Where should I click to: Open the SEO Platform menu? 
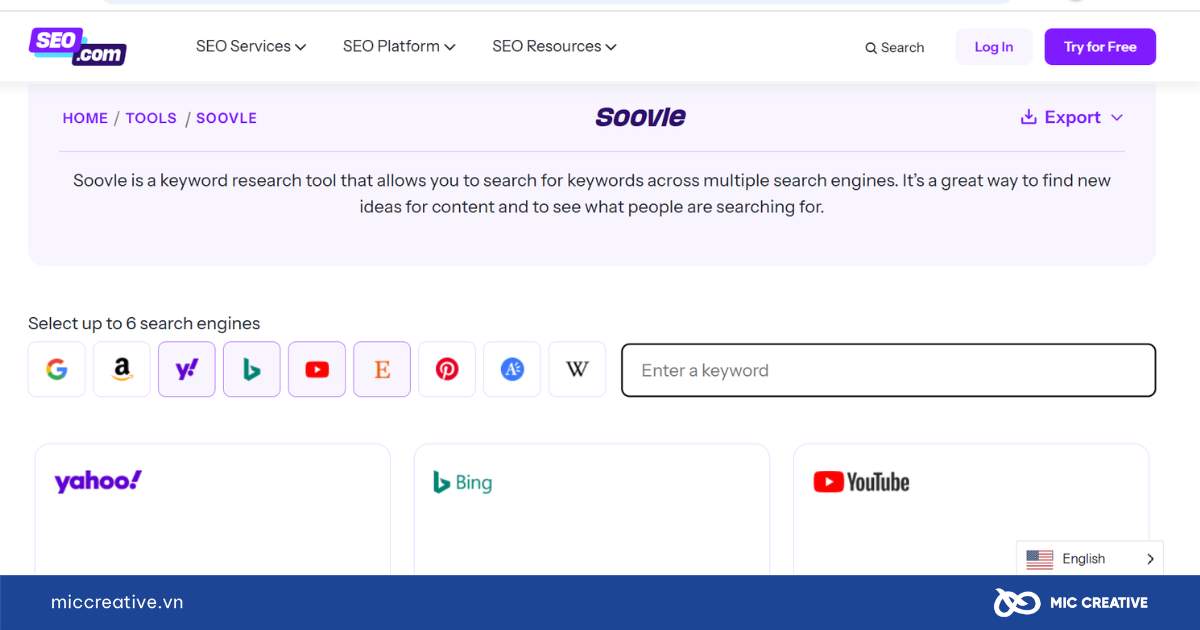click(399, 46)
